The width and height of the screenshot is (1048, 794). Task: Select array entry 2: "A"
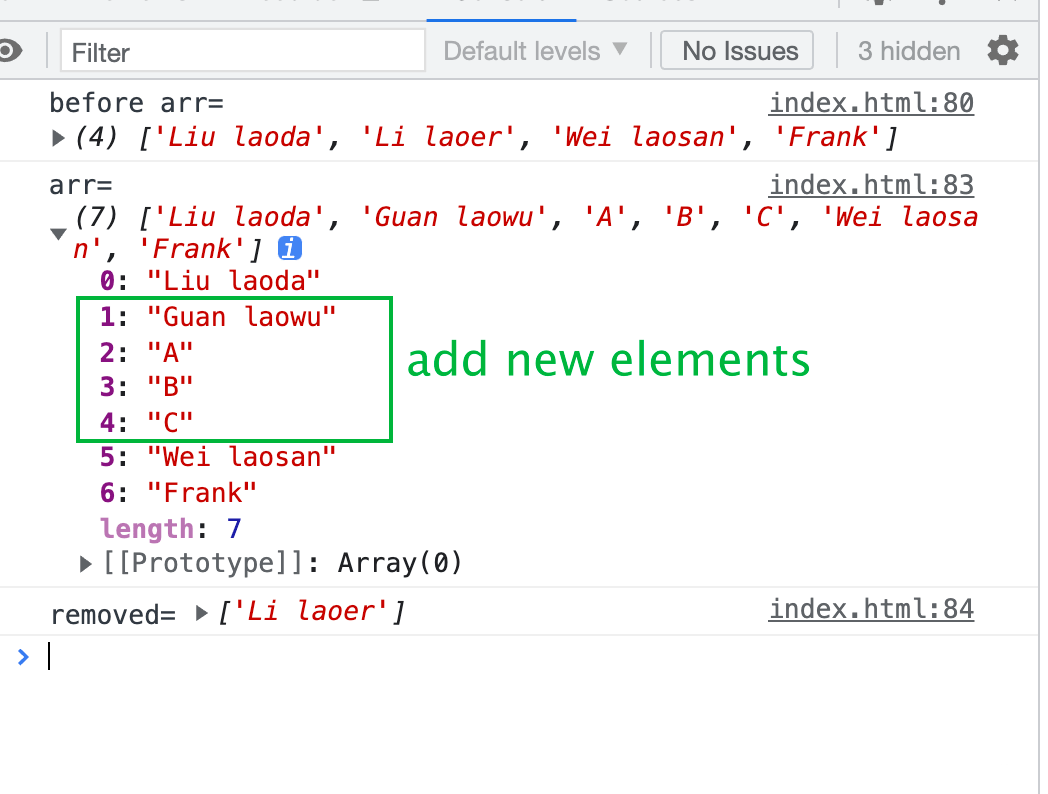point(146,352)
